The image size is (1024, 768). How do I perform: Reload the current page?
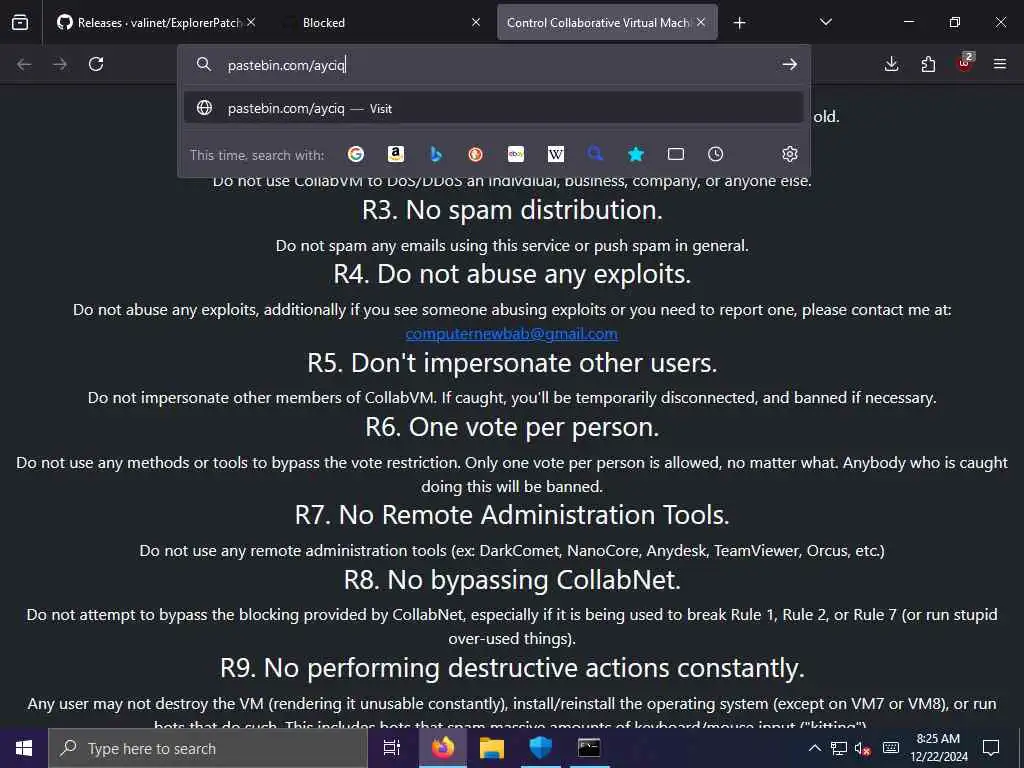click(x=96, y=64)
